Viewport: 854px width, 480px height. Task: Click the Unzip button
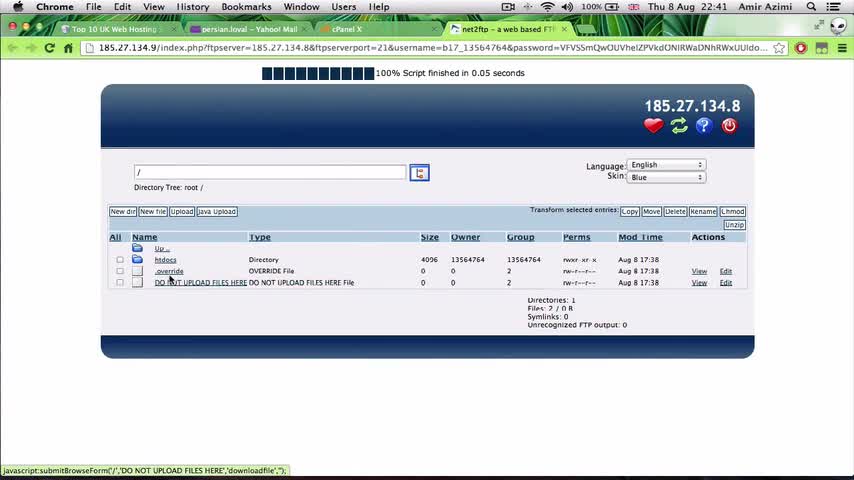click(734, 224)
